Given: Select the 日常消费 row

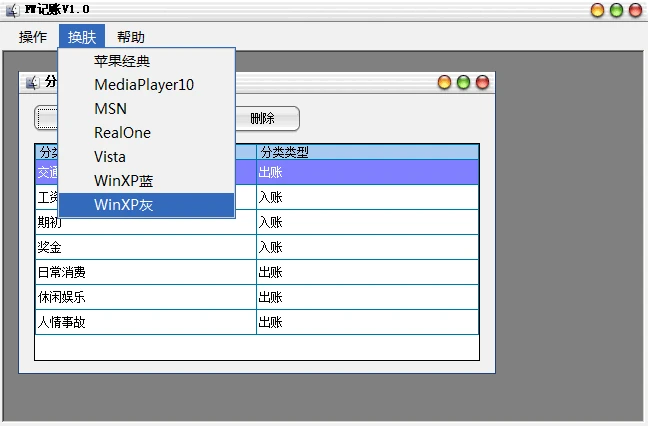Looking at the screenshot, I should [257, 272].
